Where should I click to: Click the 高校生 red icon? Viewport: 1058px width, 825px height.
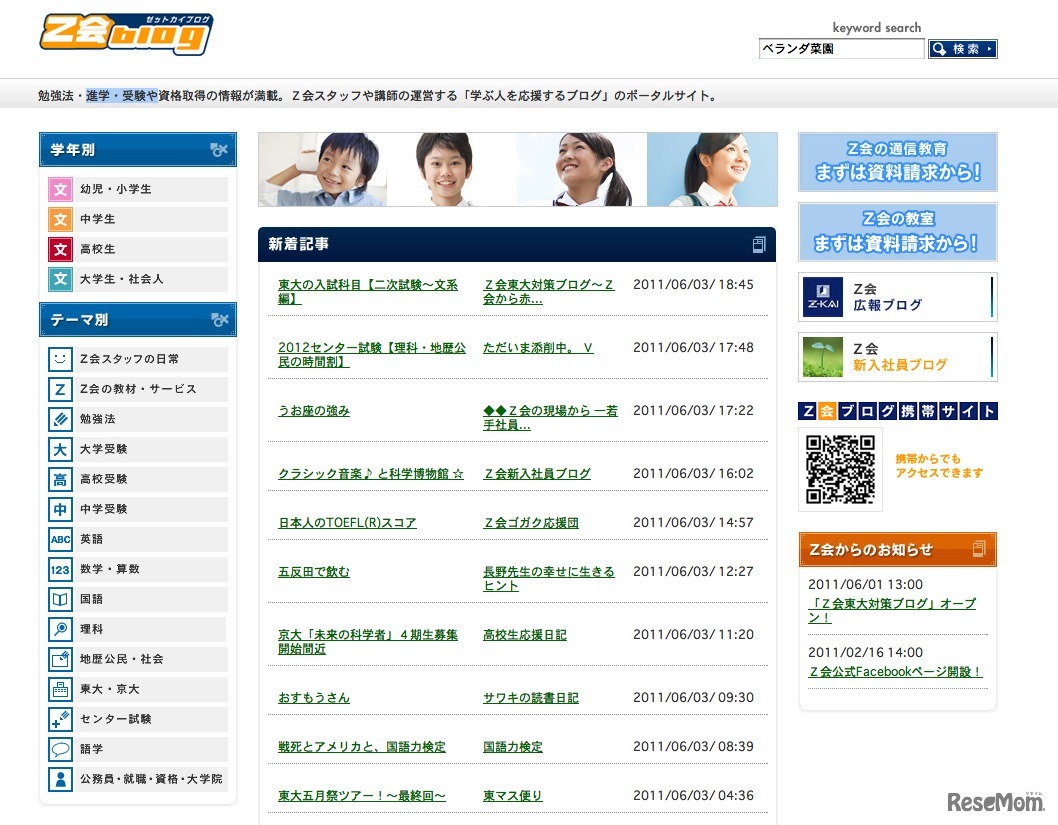click(60, 250)
